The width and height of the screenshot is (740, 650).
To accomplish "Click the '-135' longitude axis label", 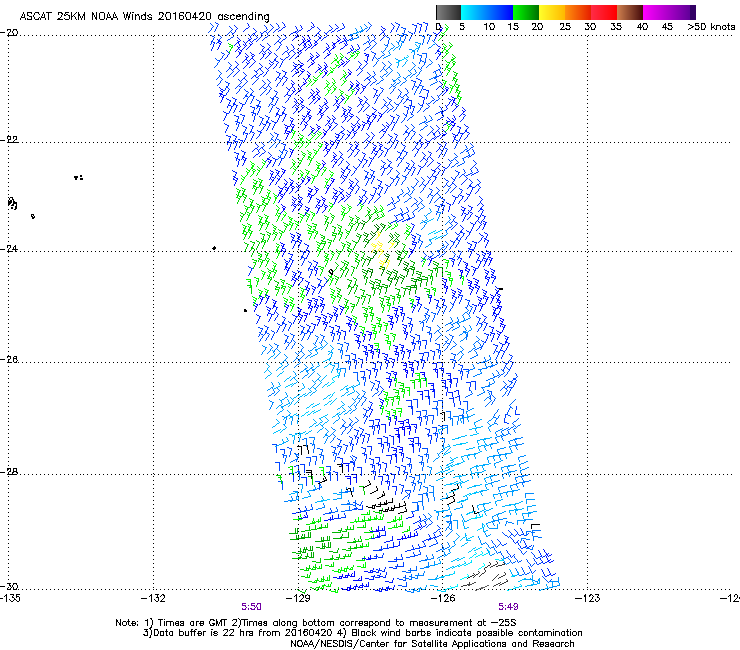I will pyautogui.click(x=10, y=598).
